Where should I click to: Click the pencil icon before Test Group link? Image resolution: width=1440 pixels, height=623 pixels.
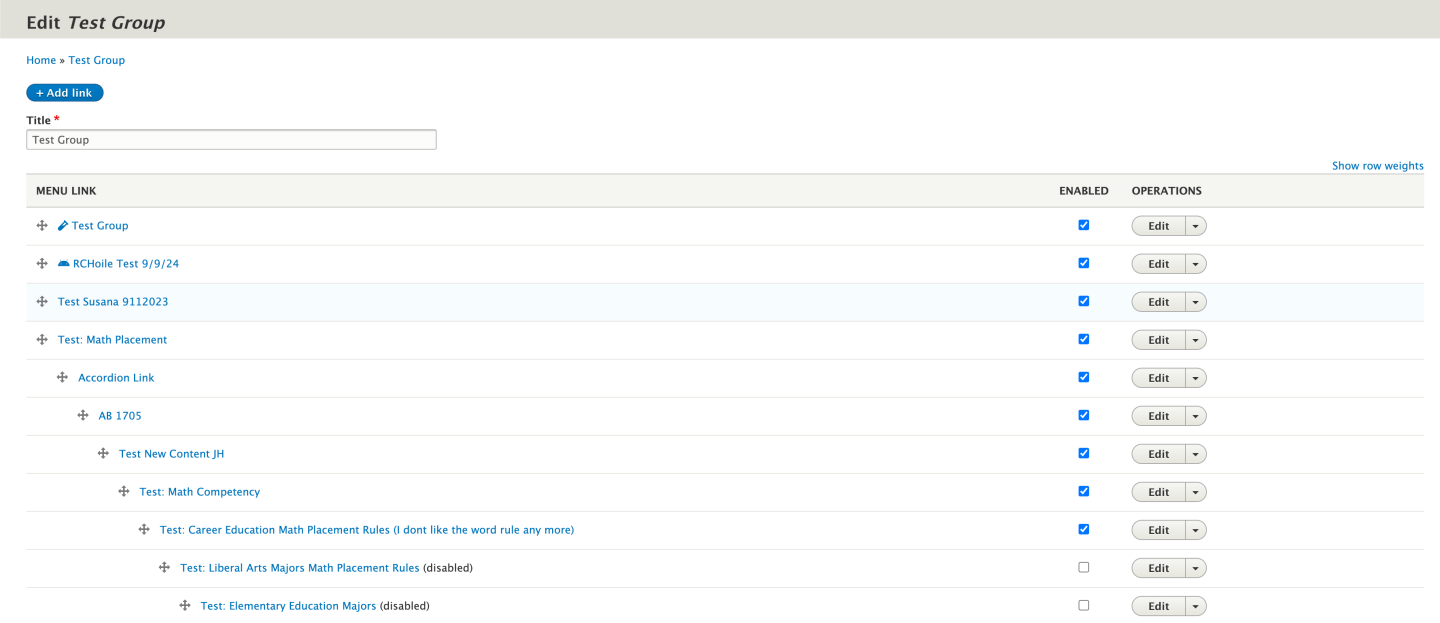tap(63, 226)
